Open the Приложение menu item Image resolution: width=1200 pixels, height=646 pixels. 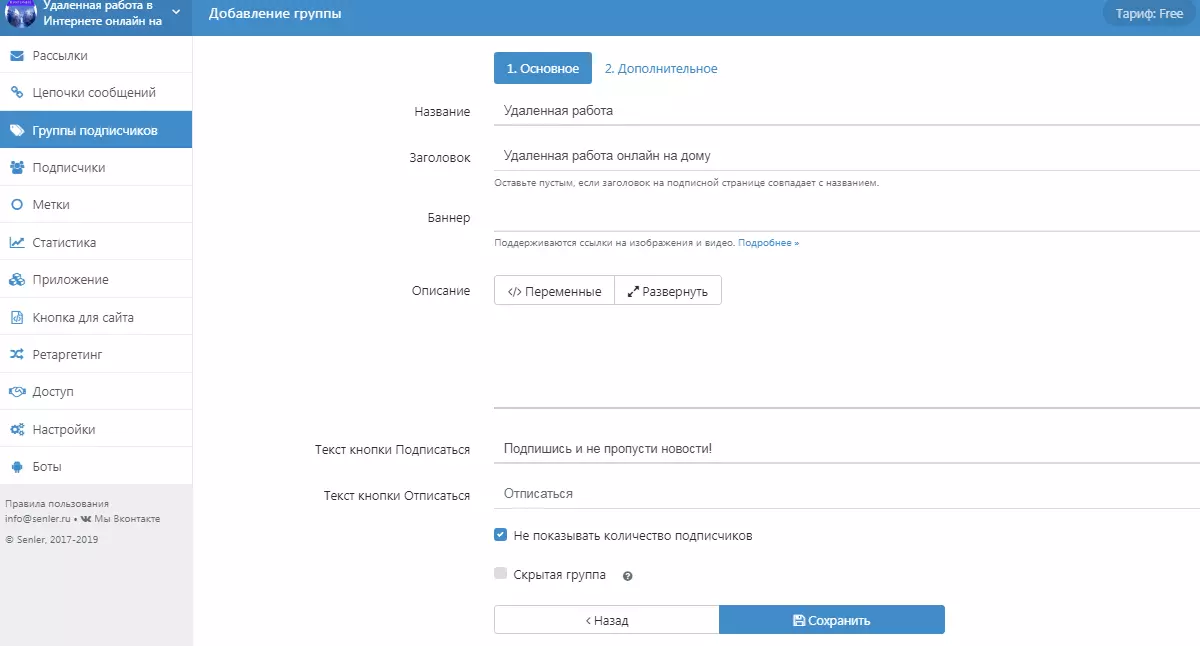tap(96, 279)
